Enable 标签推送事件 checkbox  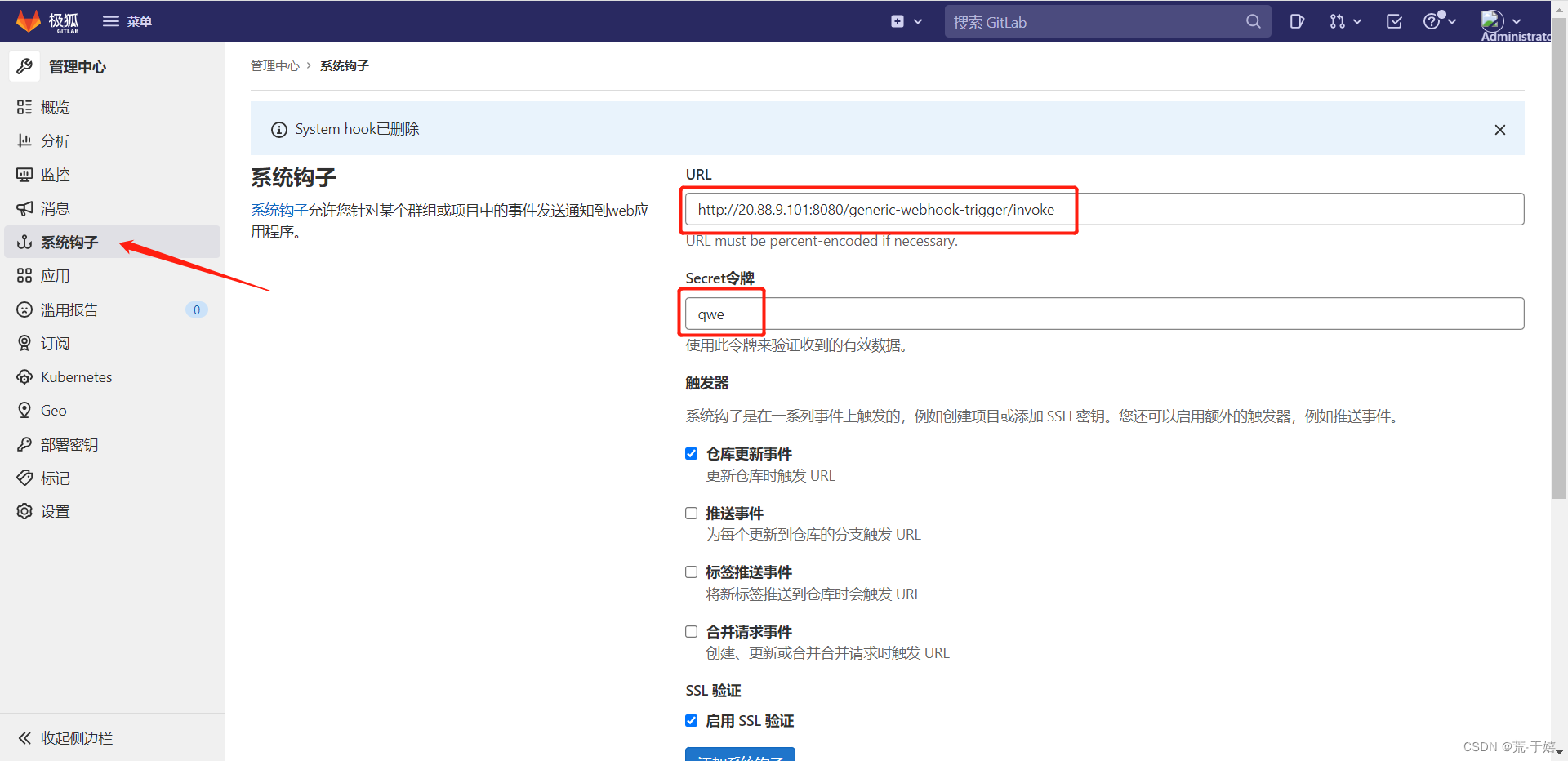691,572
